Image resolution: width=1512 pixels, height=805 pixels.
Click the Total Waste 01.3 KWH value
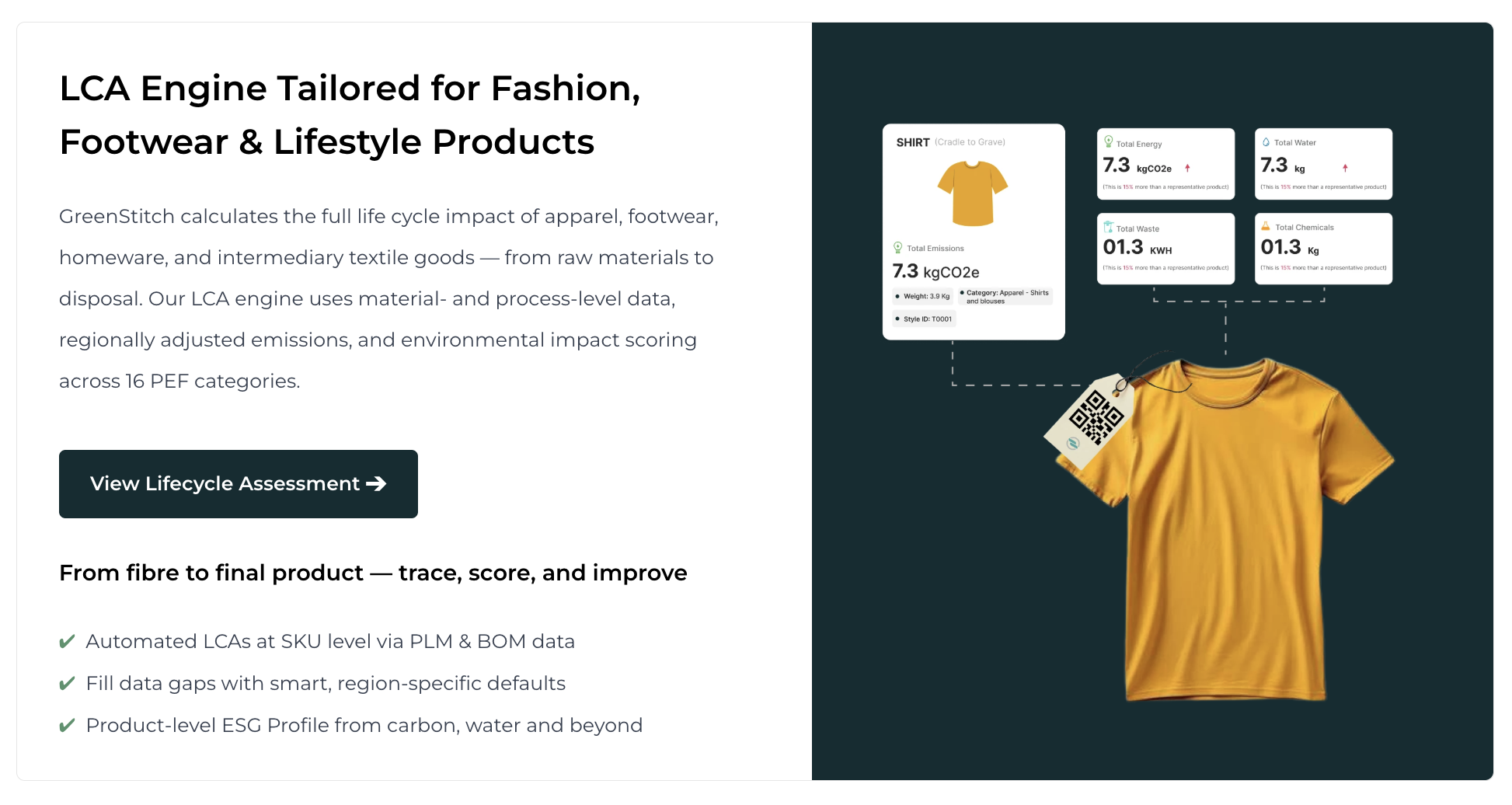(1137, 248)
